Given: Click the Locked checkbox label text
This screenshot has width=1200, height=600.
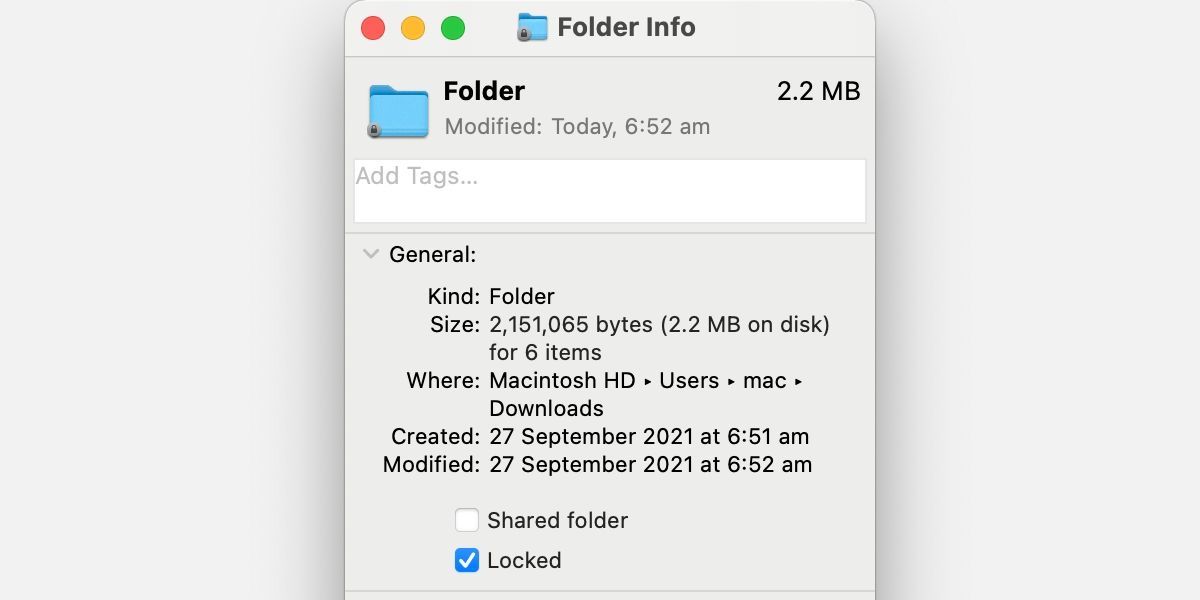Looking at the screenshot, I should click(x=524, y=560).
